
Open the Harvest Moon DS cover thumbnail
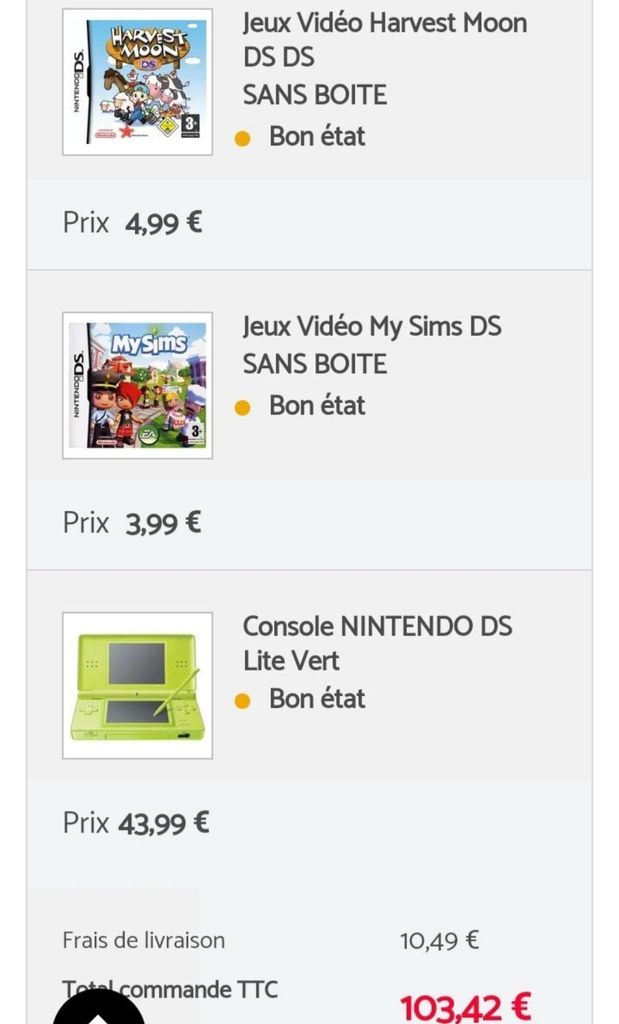(137, 82)
